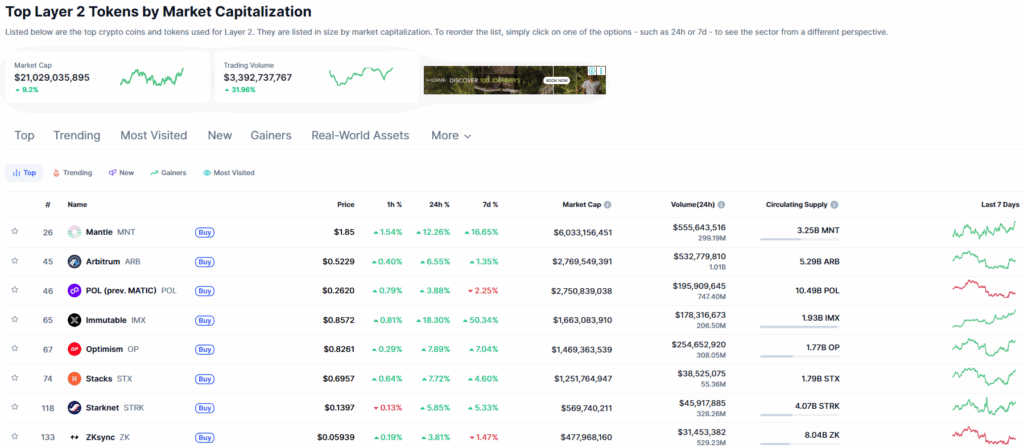Select the Gainers filter chip
The width and height of the screenshot is (1024, 448).
coord(168,172)
